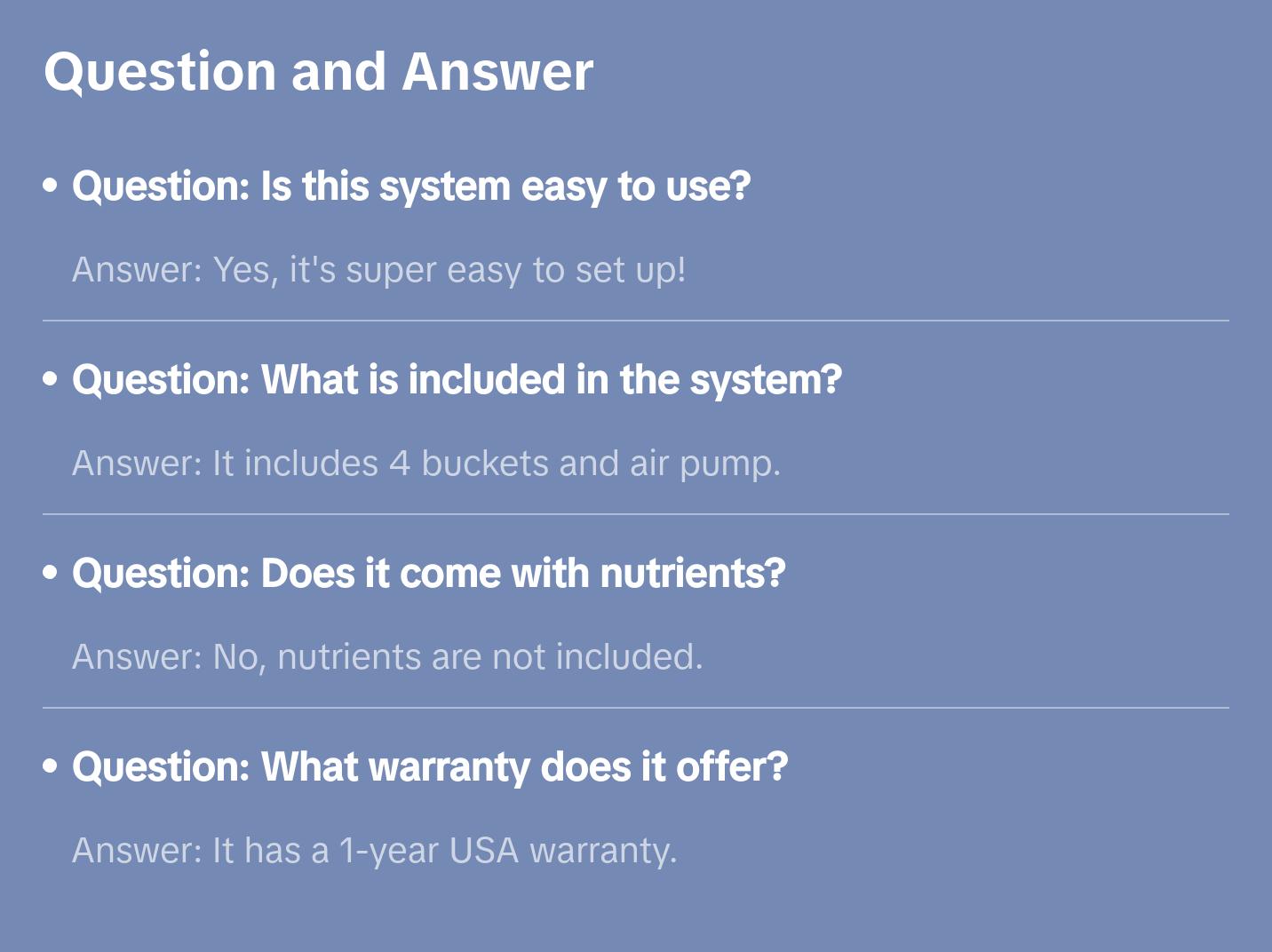Viewport: 1272px width, 952px height.
Task: Expand 'Is this system easy to use?' question
Action: 411,186
